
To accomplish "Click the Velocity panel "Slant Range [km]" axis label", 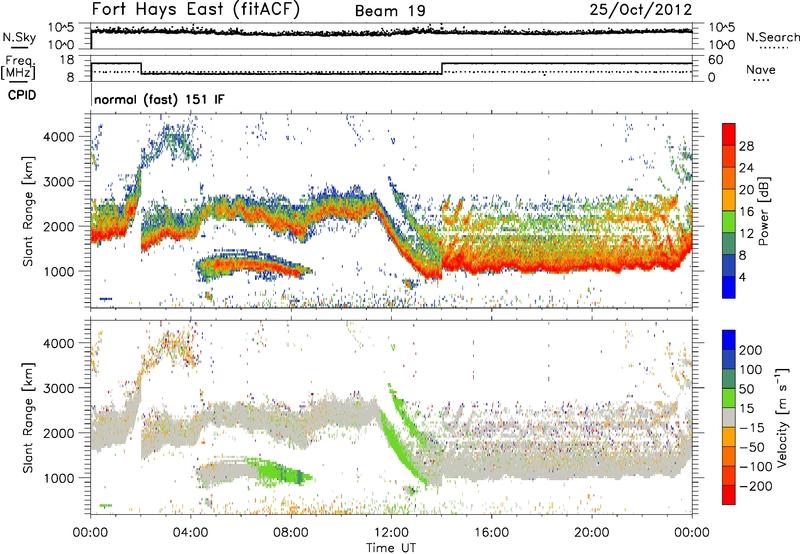I will coord(28,417).
